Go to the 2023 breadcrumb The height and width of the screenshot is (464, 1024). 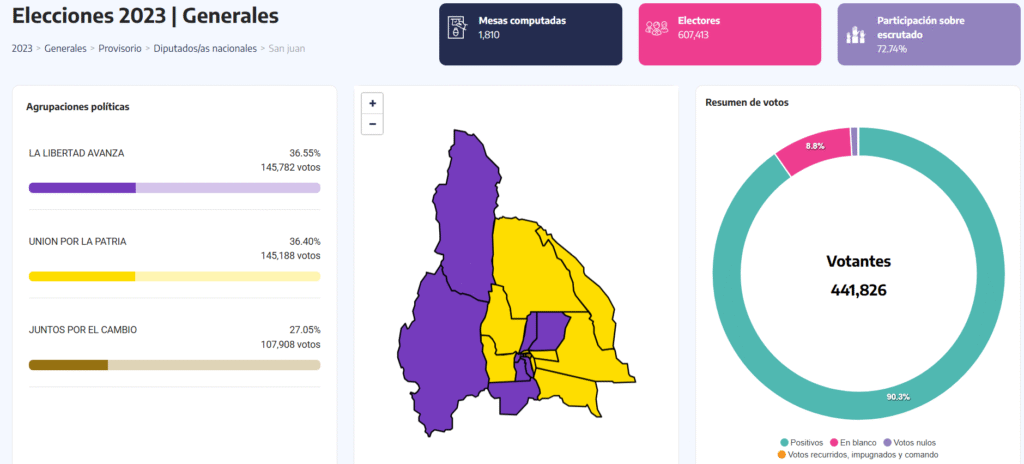[x=22, y=48]
